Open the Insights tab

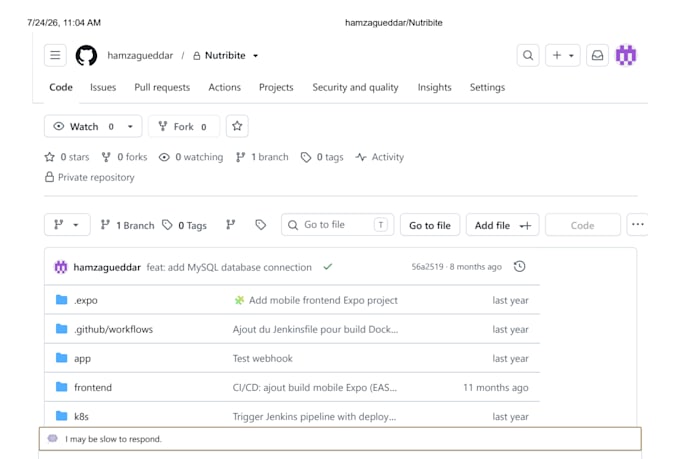click(435, 87)
